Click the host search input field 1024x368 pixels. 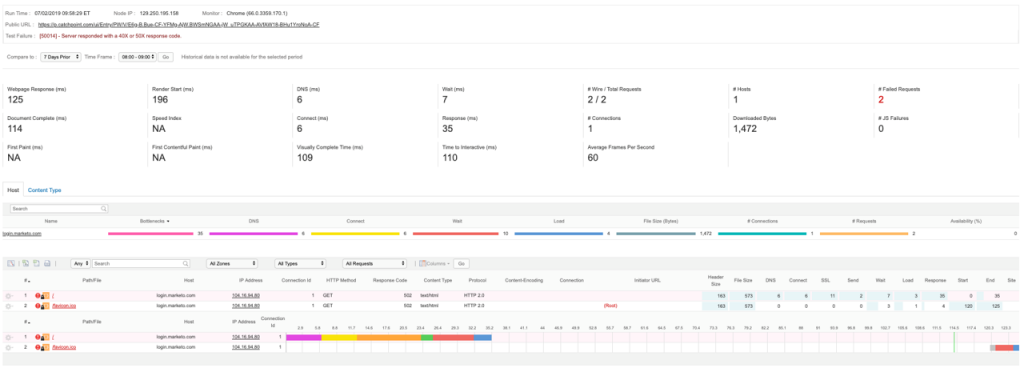coord(59,209)
